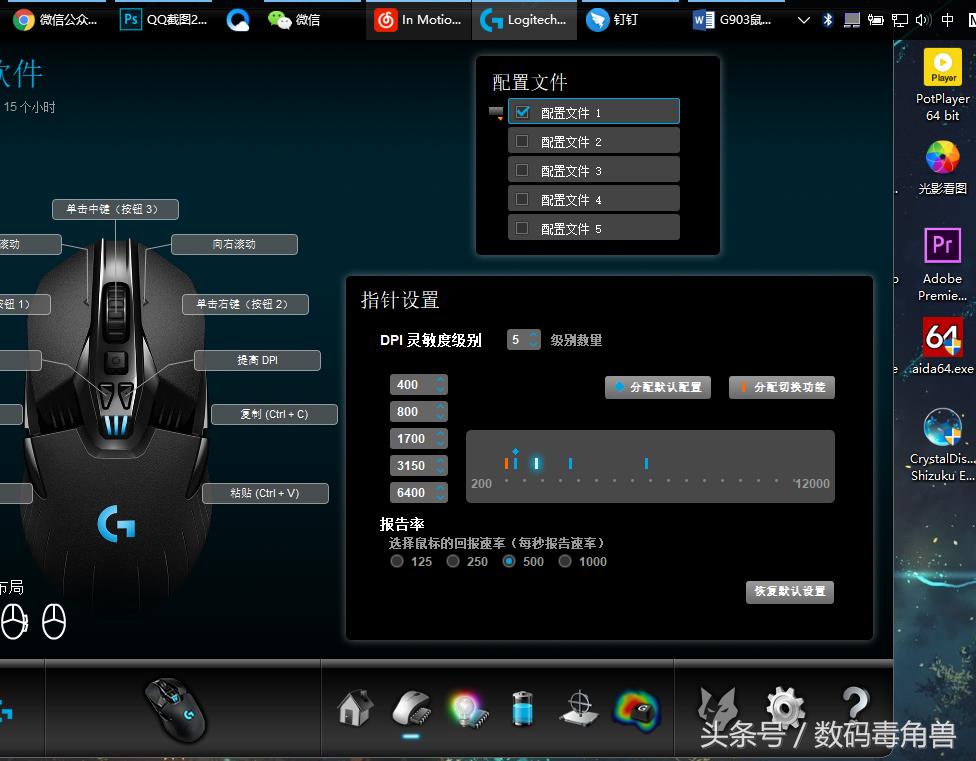The width and height of the screenshot is (976, 761).
Task: Adjust the 3150 DPI stepper arrows
Action: [x=441, y=465]
